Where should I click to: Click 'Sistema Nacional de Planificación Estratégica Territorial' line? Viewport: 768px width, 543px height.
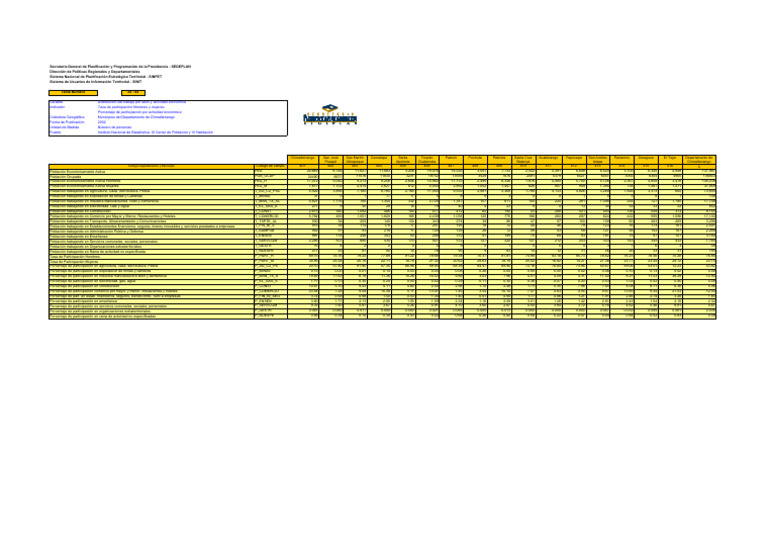click(106, 76)
